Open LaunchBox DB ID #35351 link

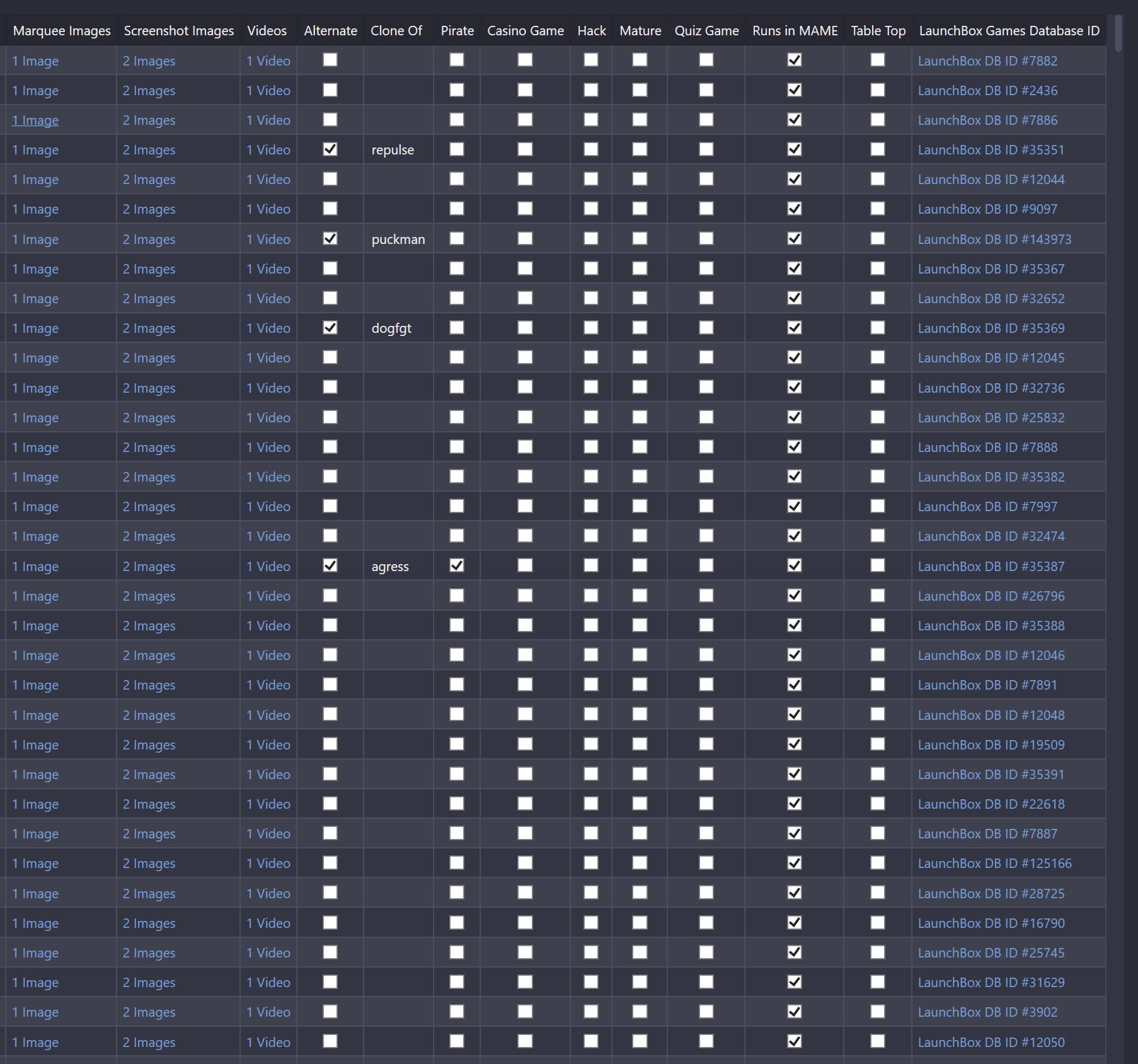[x=991, y=150]
